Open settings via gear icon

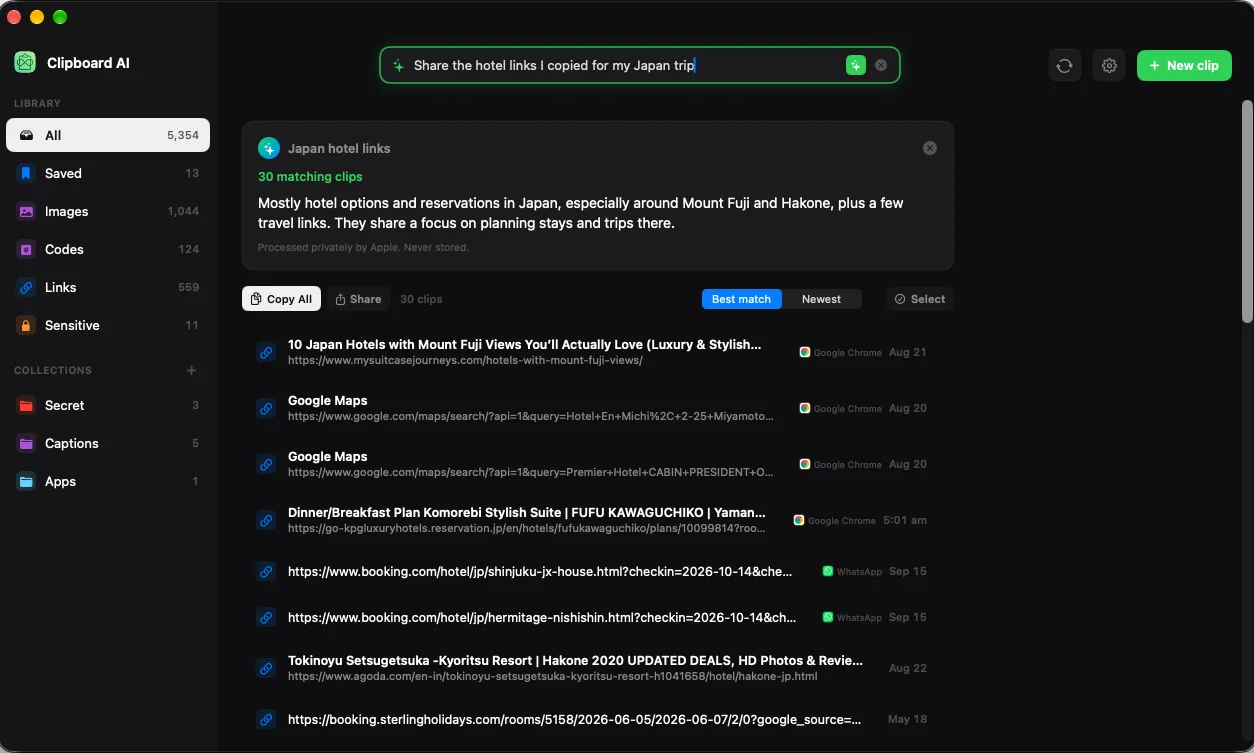tap(1109, 65)
